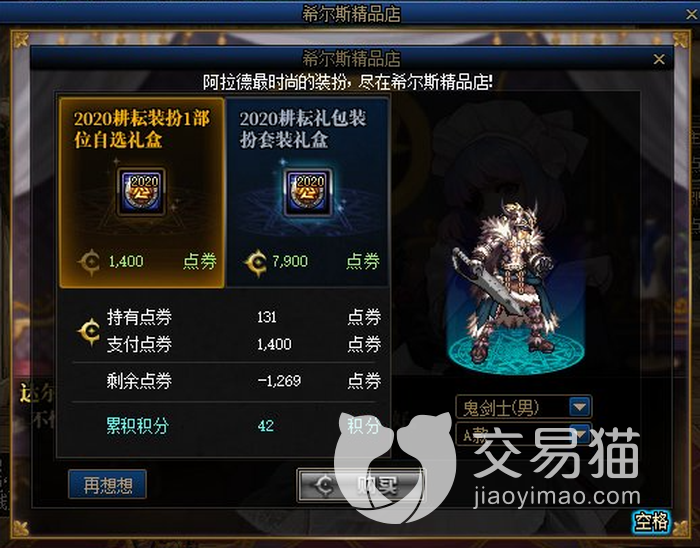
Task: Open the 鬼剑士(男) class dropdown arrow
Action: point(580,407)
